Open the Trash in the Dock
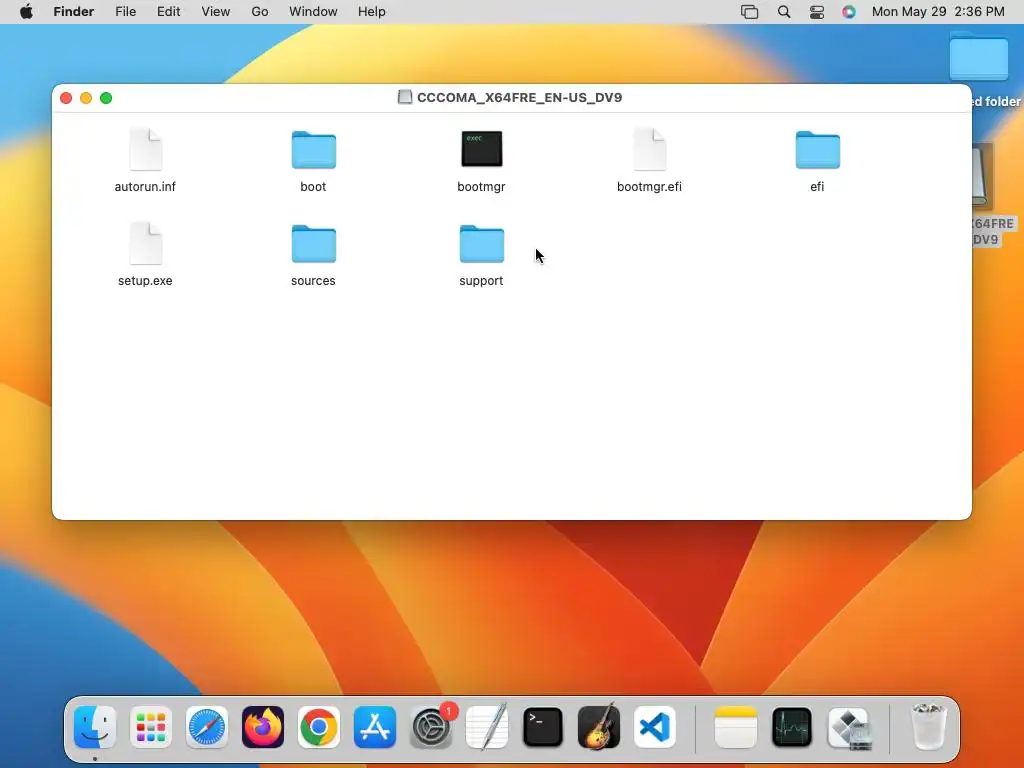 tap(929, 727)
